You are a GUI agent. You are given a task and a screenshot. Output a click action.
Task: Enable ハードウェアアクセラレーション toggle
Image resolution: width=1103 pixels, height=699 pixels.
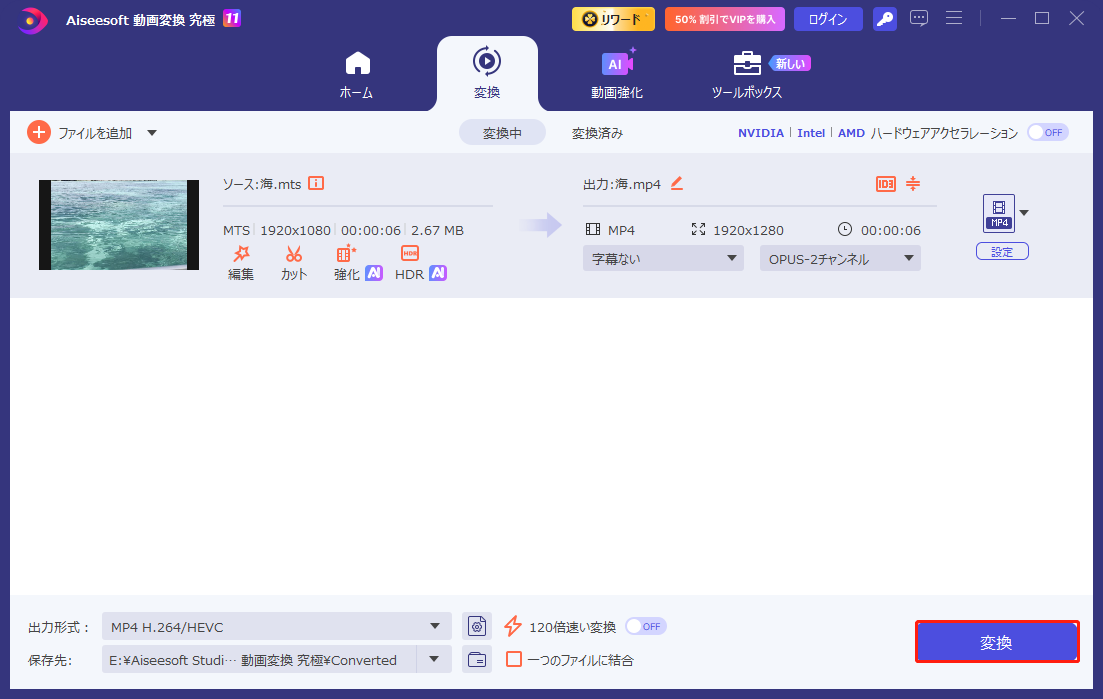[x=1047, y=131]
